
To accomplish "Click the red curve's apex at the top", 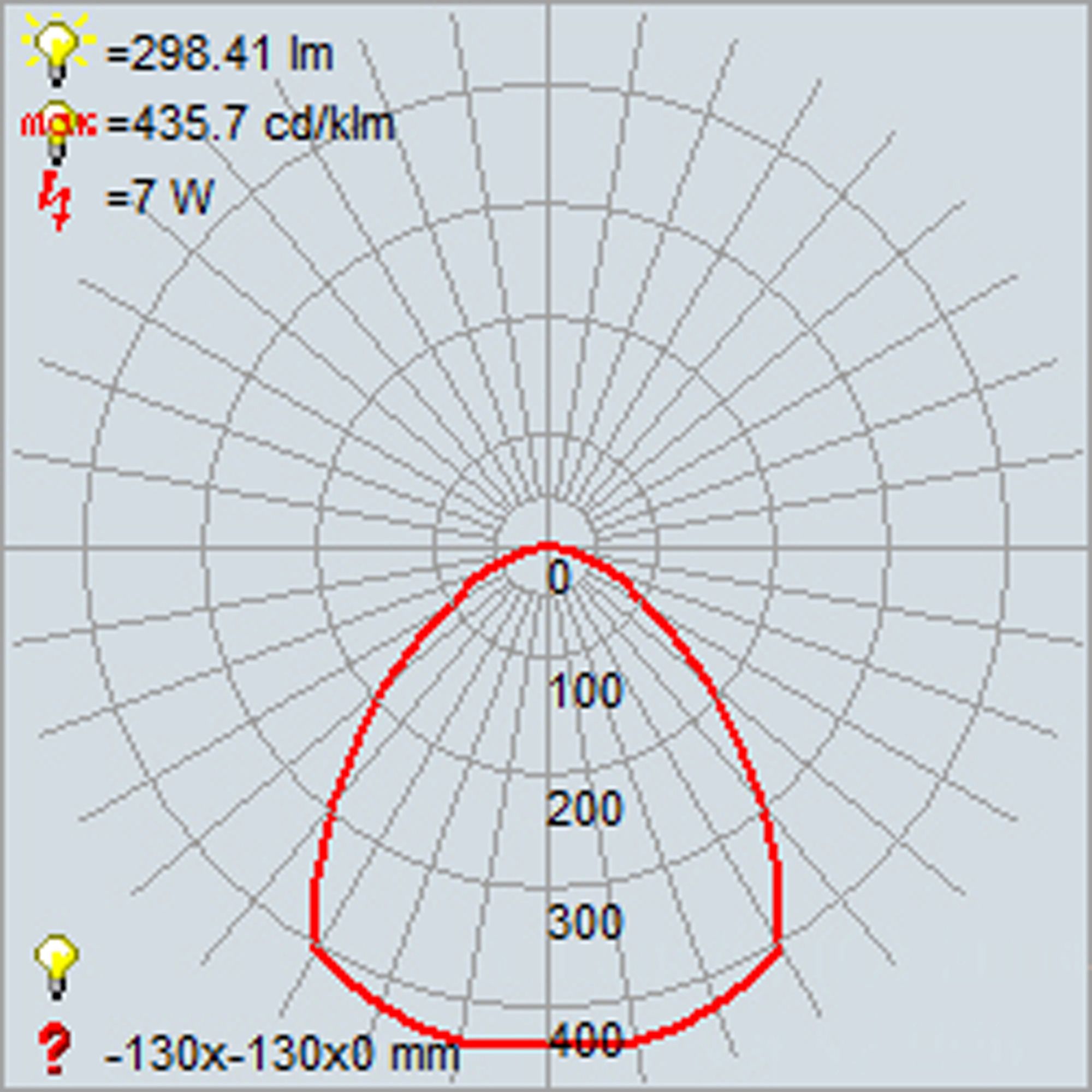I will 547,545.
